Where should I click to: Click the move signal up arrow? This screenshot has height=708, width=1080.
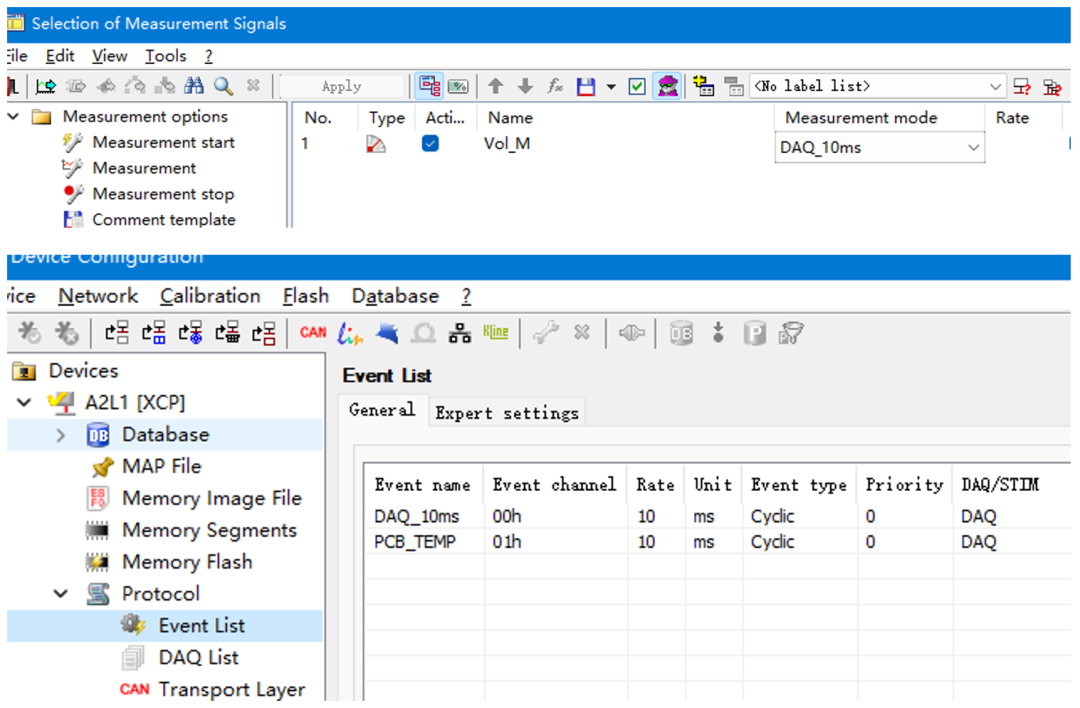(496, 87)
